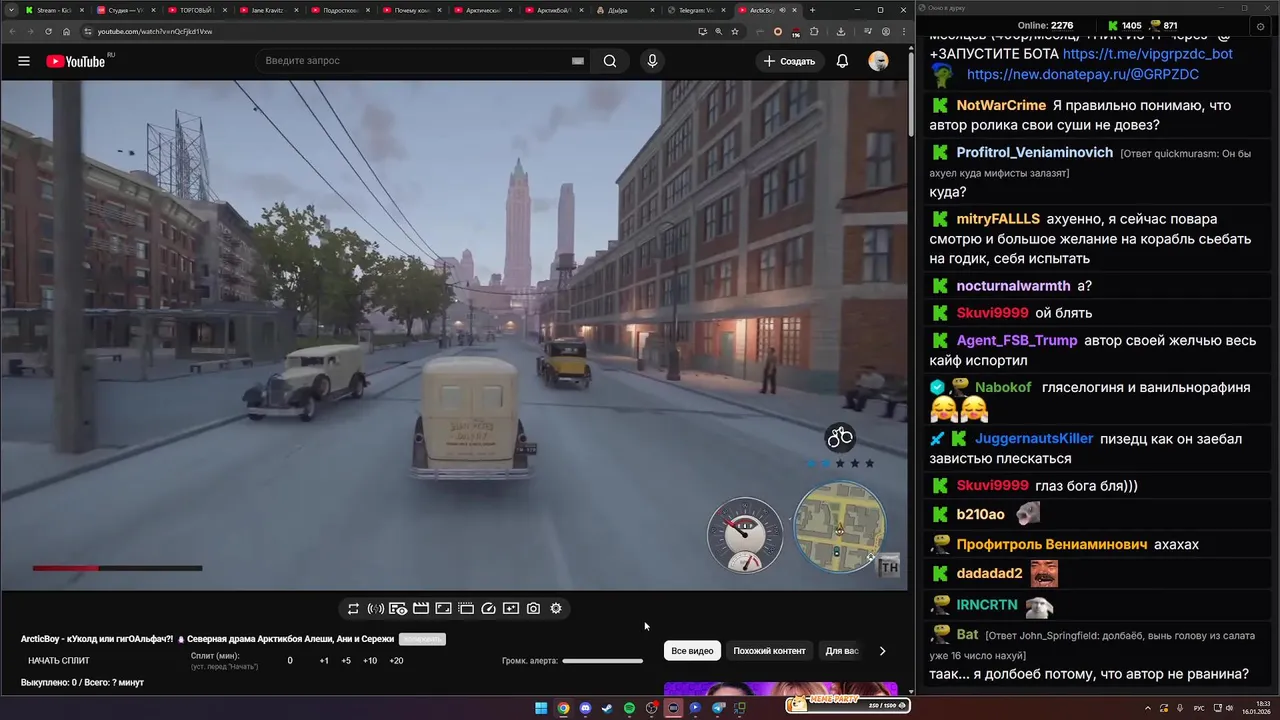1280x720 pixels.
Task: Open playback speed gauge icon
Action: click(x=488, y=608)
